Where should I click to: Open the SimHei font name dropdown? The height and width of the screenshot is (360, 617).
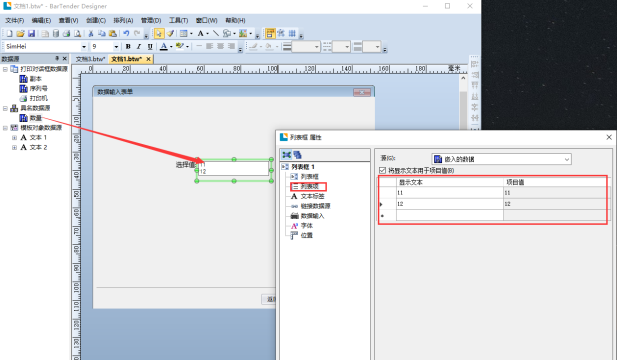(x=84, y=46)
